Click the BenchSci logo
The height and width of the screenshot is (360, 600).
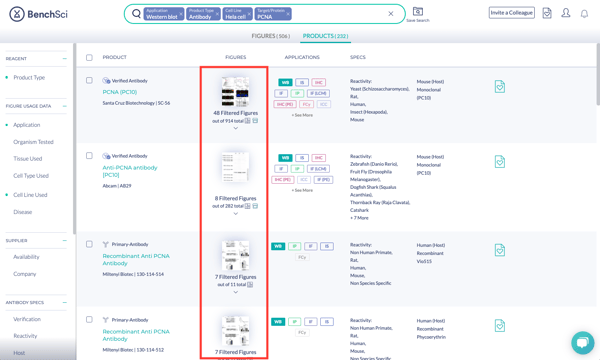click(38, 14)
